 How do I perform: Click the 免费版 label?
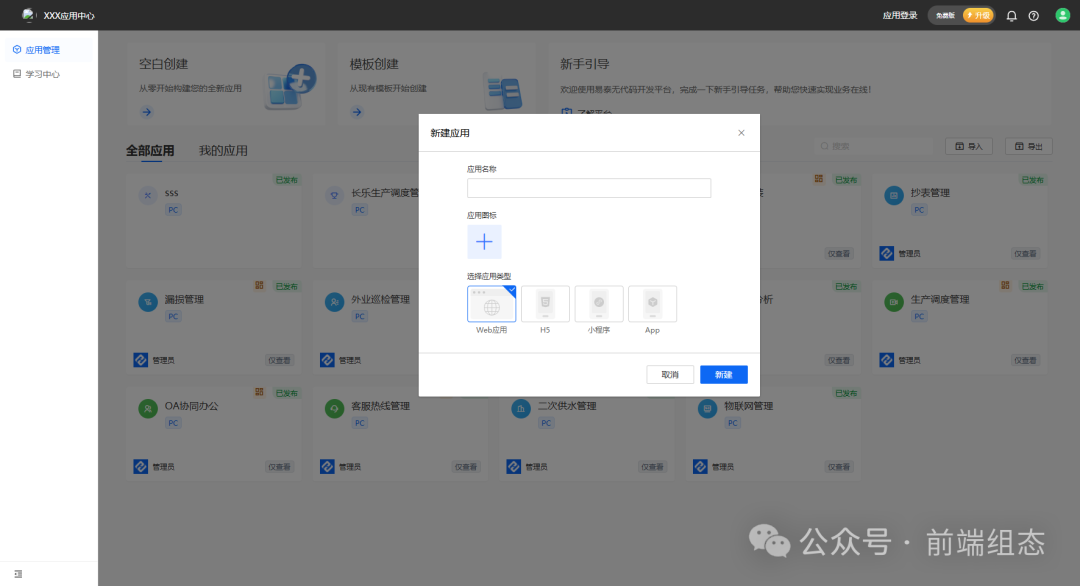tap(945, 15)
